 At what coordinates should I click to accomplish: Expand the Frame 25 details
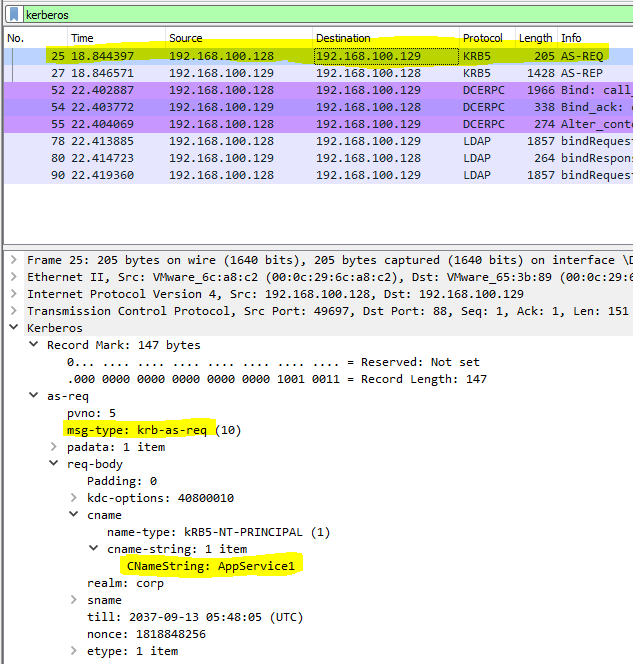[12, 260]
